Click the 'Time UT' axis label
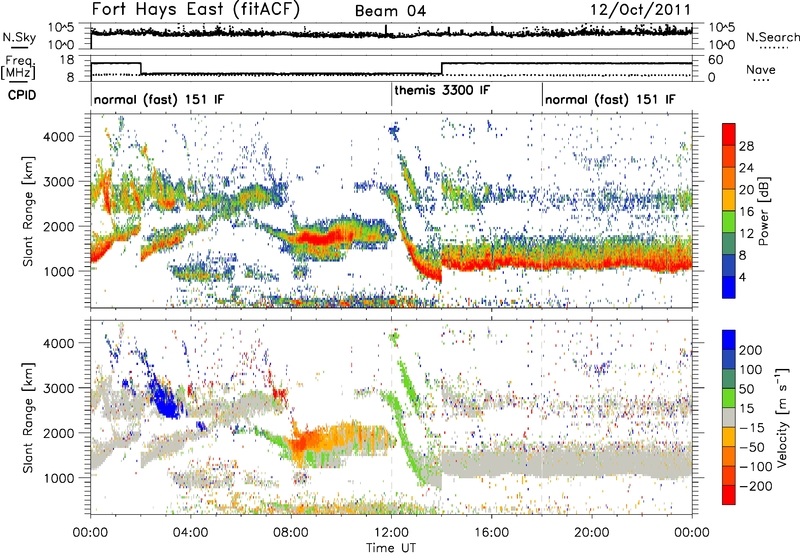The image size is (800, 554). pos(391,548)
